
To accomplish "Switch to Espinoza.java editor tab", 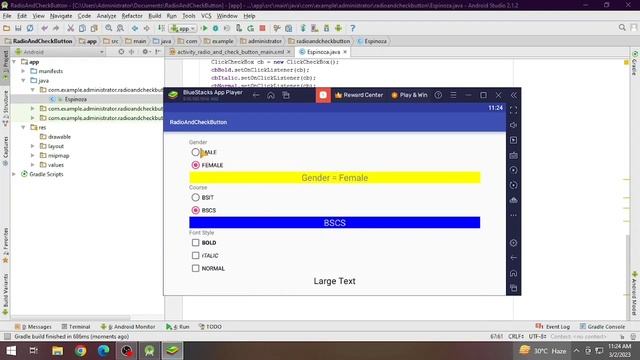I will click(323, 52).
